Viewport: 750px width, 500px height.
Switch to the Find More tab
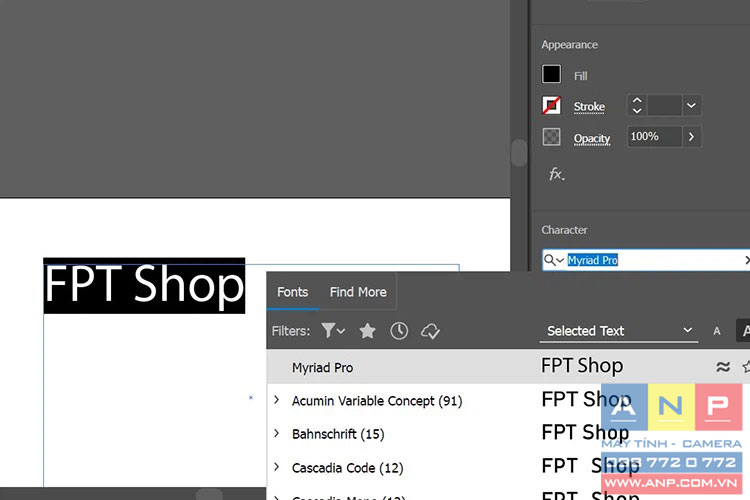[x=358, y=292]
